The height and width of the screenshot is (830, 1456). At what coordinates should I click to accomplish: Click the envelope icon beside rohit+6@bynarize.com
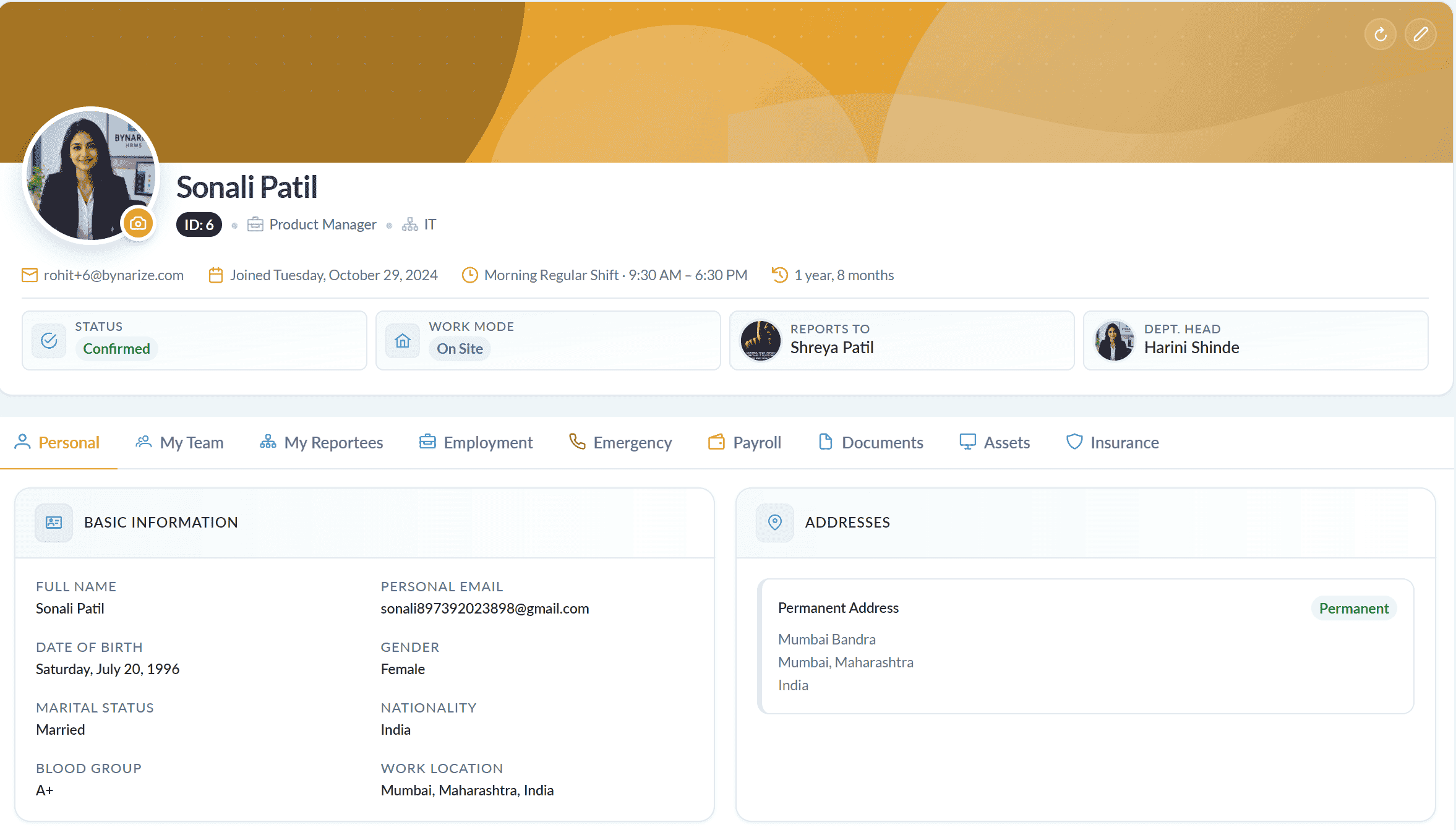(x=30, y=275)
